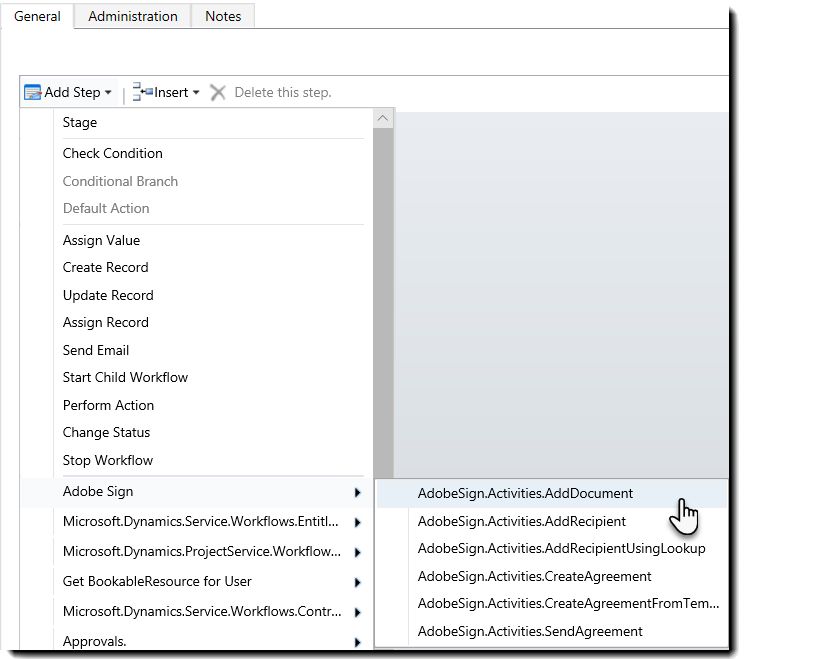
Task: Expand Microsoft.Dynamics.Service.Workflows.Entitl... submenu arrow
Action: [357, 522]
